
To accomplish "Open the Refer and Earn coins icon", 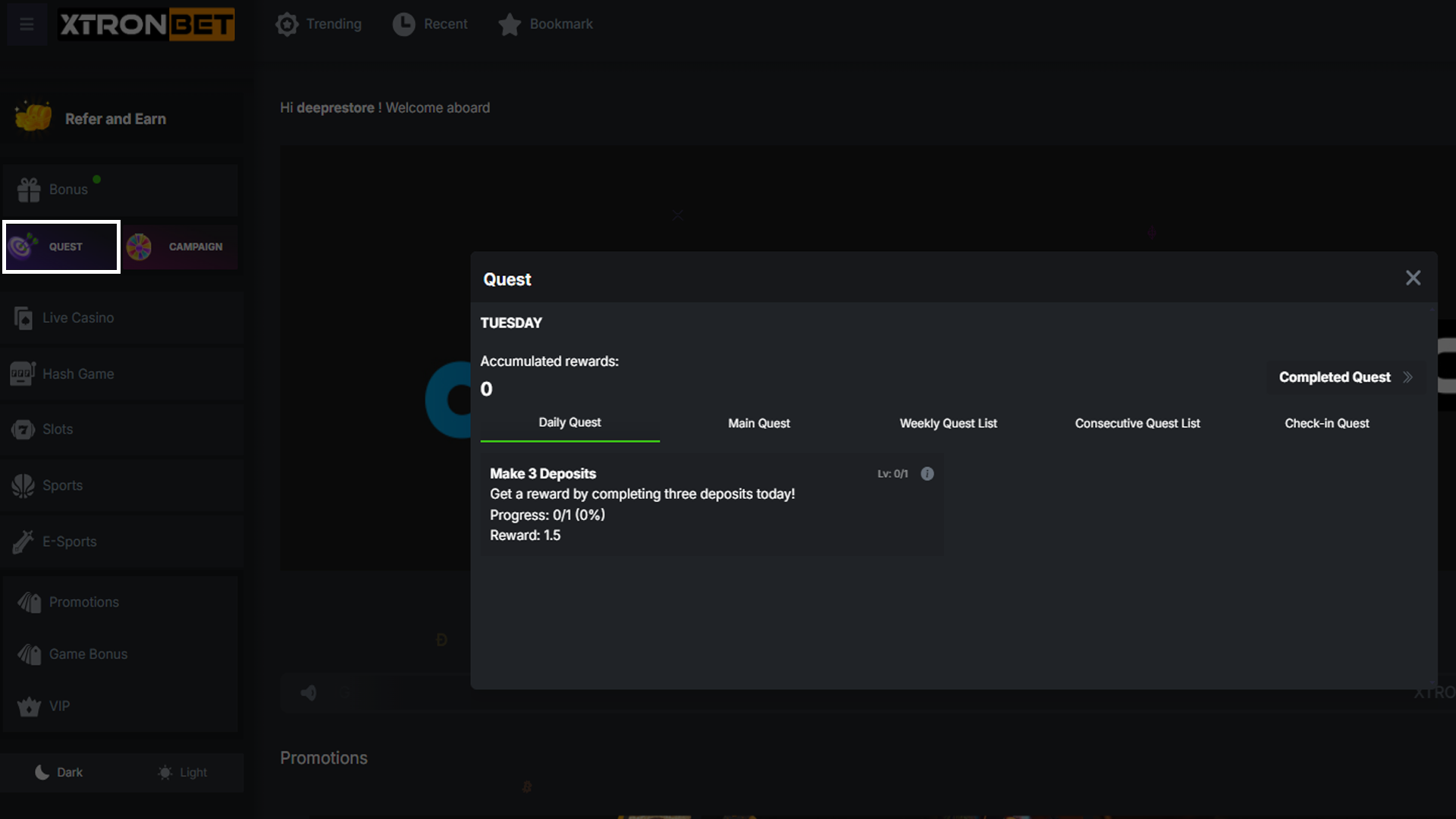I will (33, 118).
